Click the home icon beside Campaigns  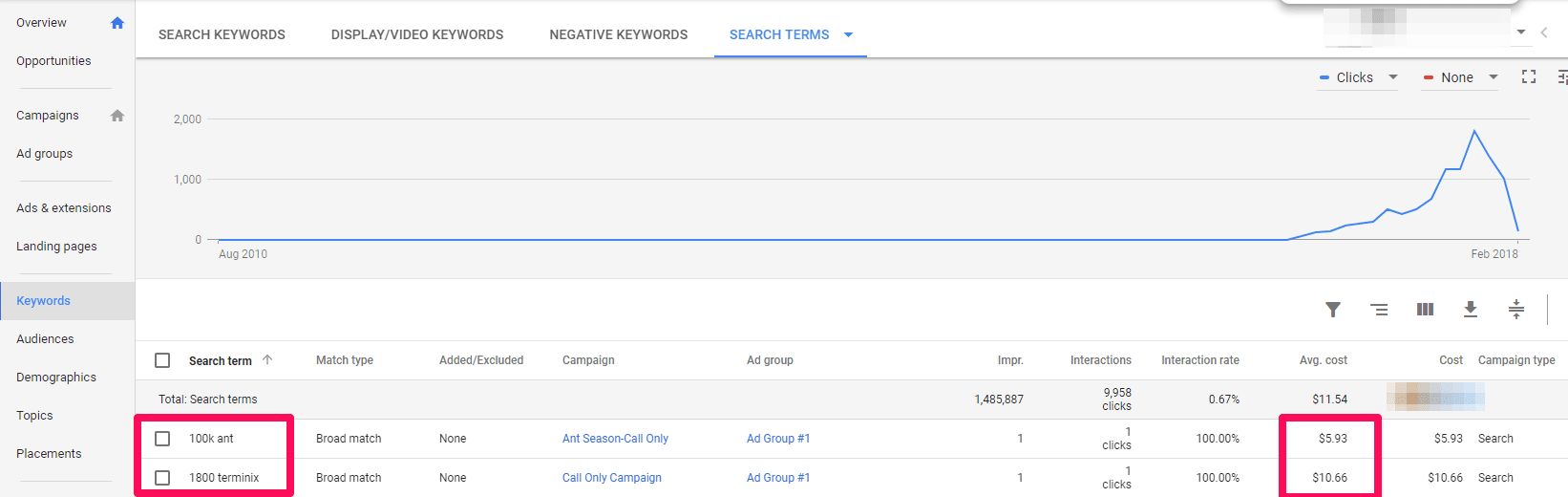(117, 116)
